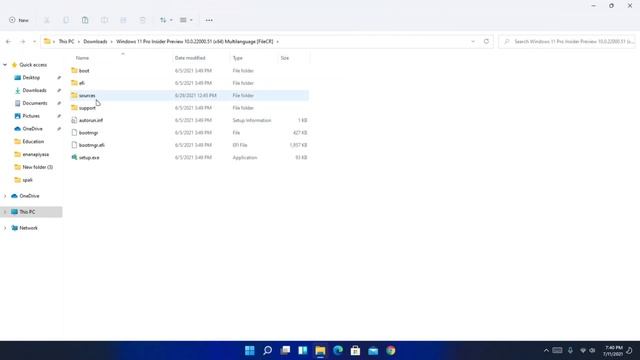Viewport: 640px width, 360px height.
Task: Click the Delete icon in toolbar
Action: click(142, 20)
